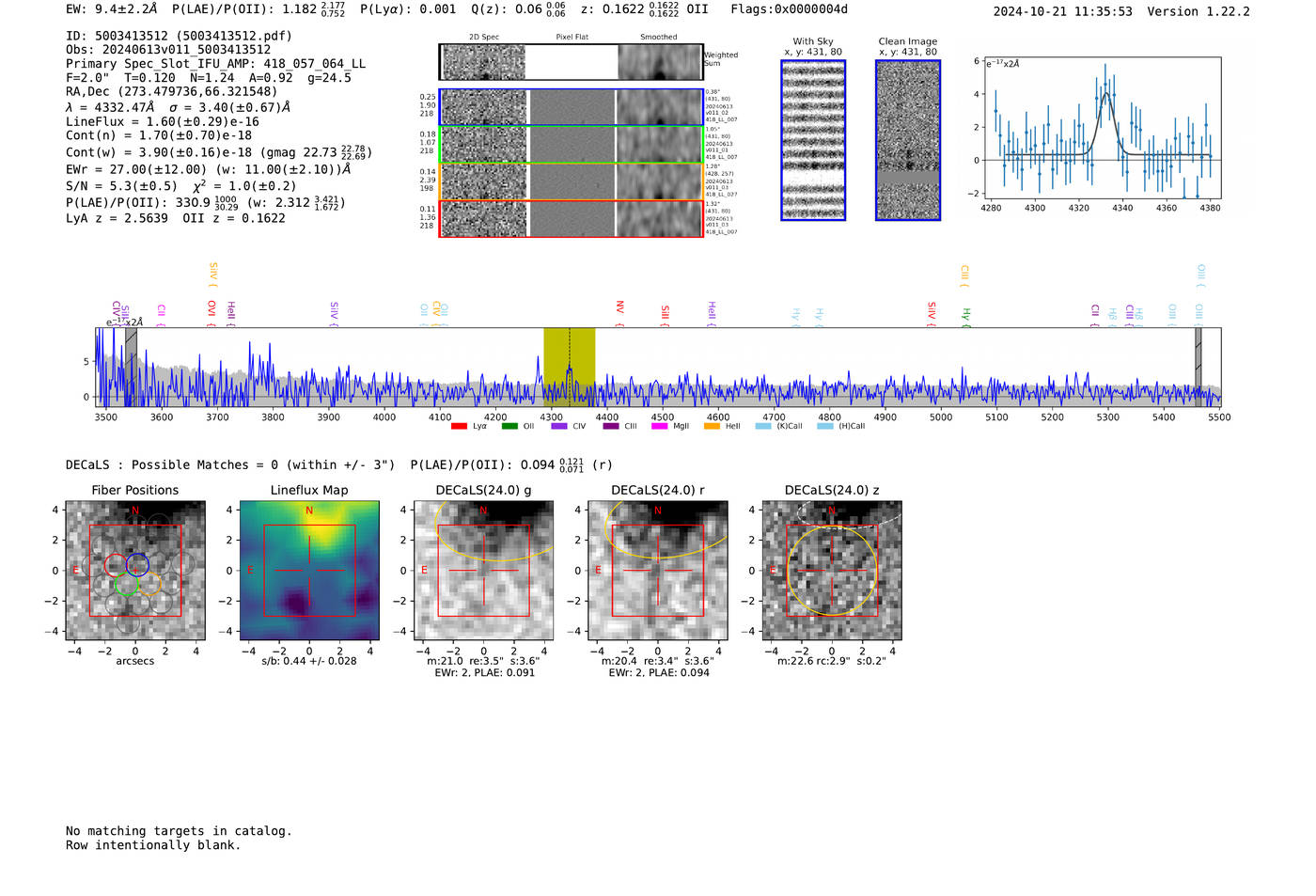Click the 'No matching targets in catalog.' message

point(179,831)
